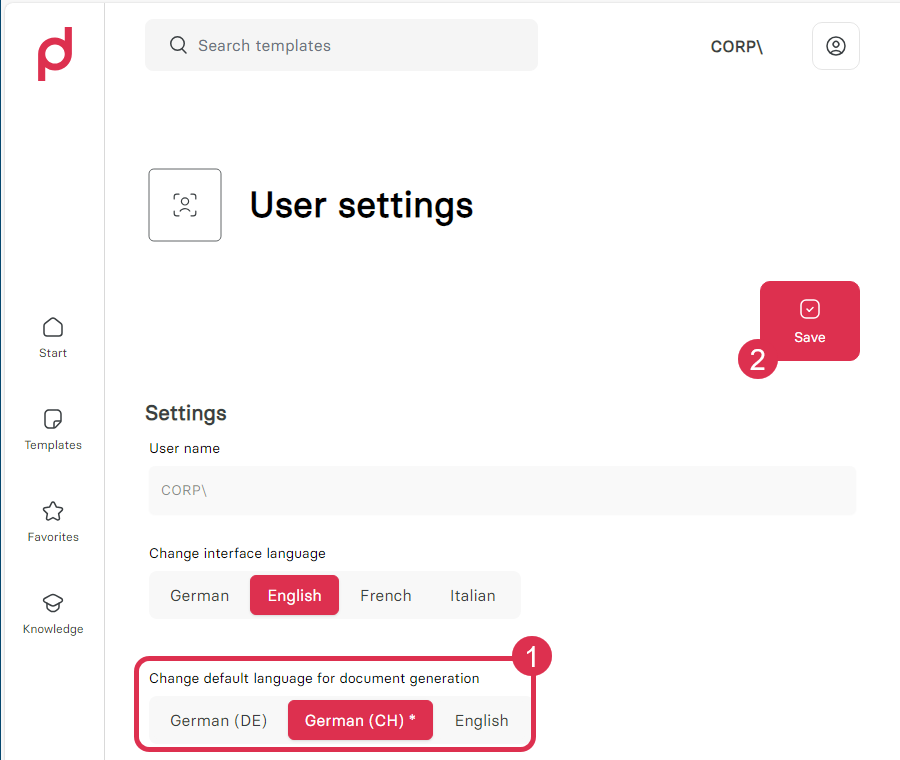Click the User settings heading

[x=362, y=206]
